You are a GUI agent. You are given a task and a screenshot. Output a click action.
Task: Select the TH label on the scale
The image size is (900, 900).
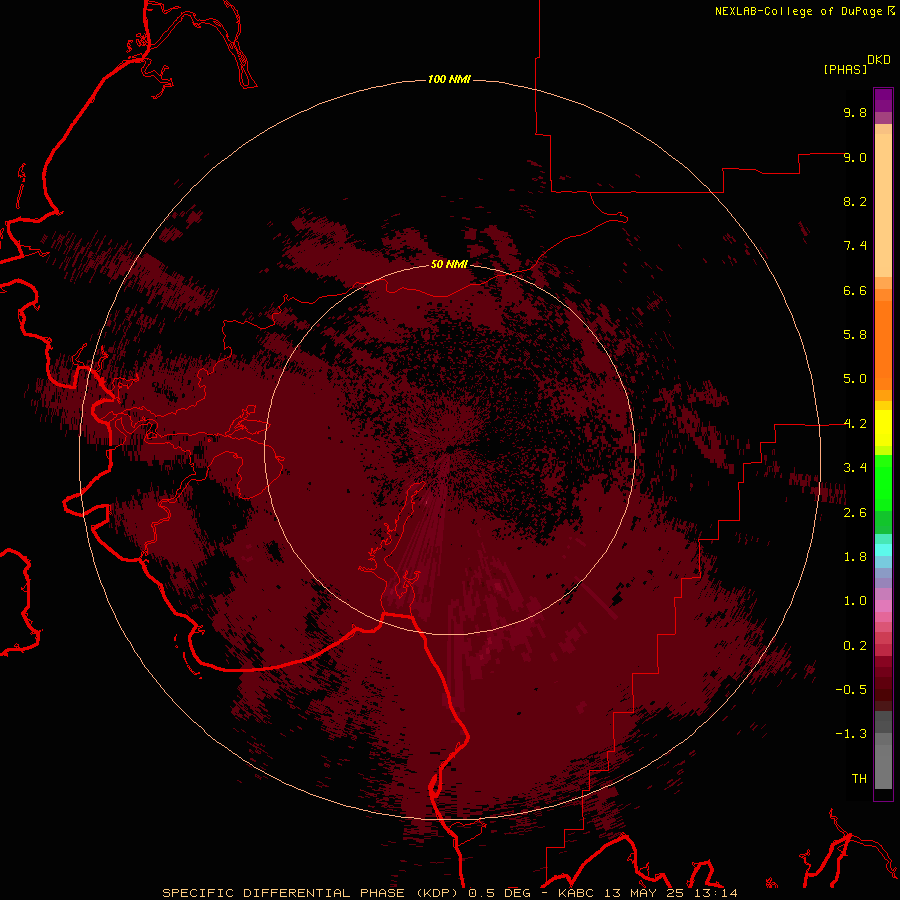click(x=859, y=779)
